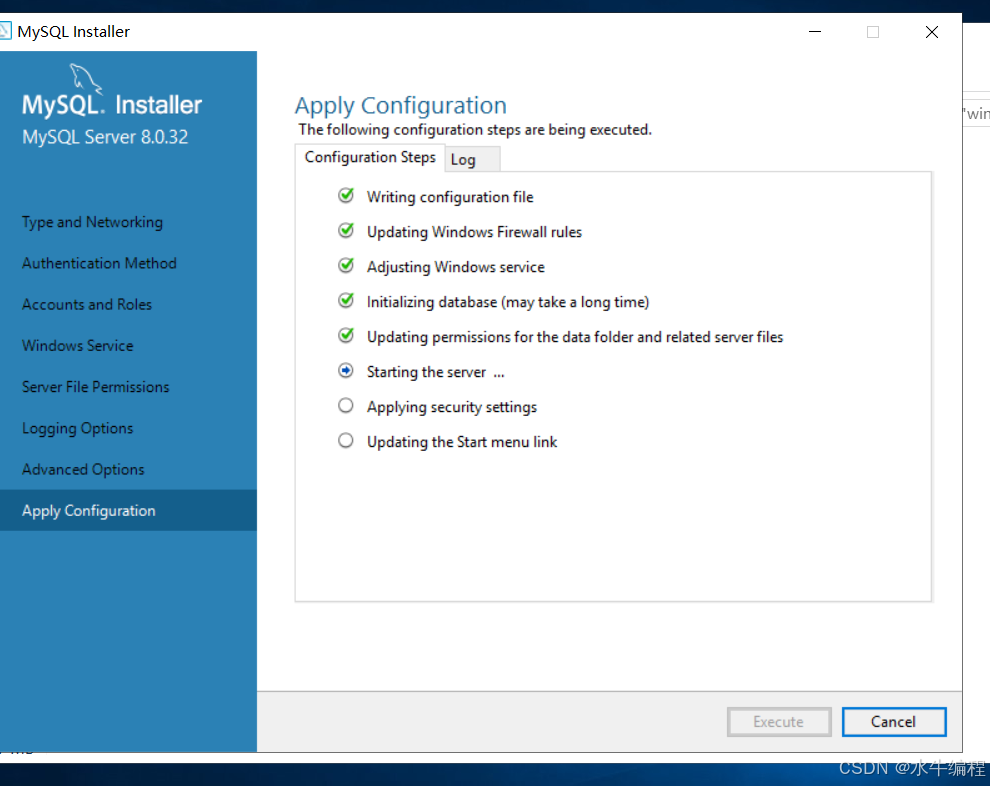990x786 pixels.
Task: Open the Windows Service step
Action: click(78, 346)
